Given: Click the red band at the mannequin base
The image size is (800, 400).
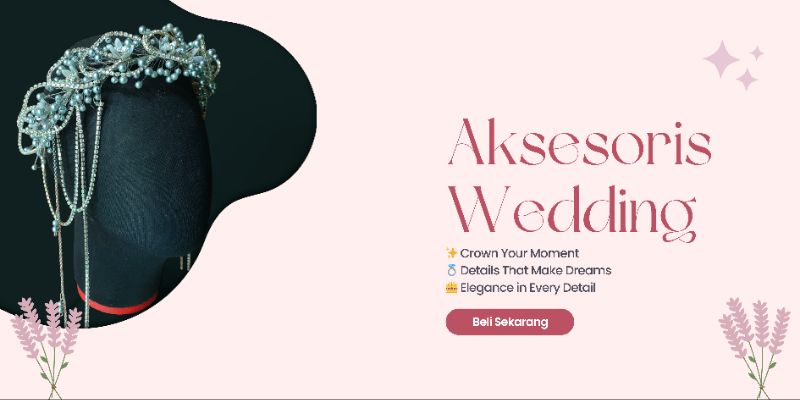Looking at the screenshot, I should (x=117, y=305).
